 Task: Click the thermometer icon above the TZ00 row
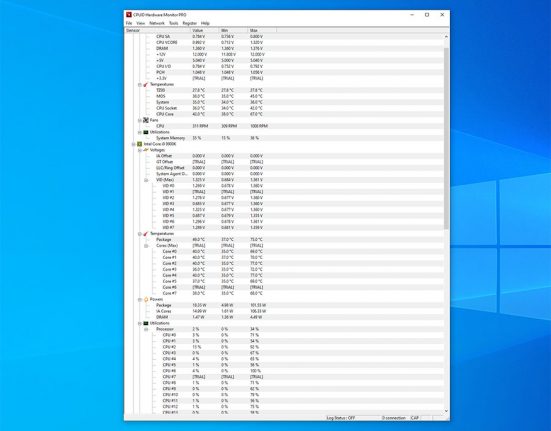[x=146, y=84]
